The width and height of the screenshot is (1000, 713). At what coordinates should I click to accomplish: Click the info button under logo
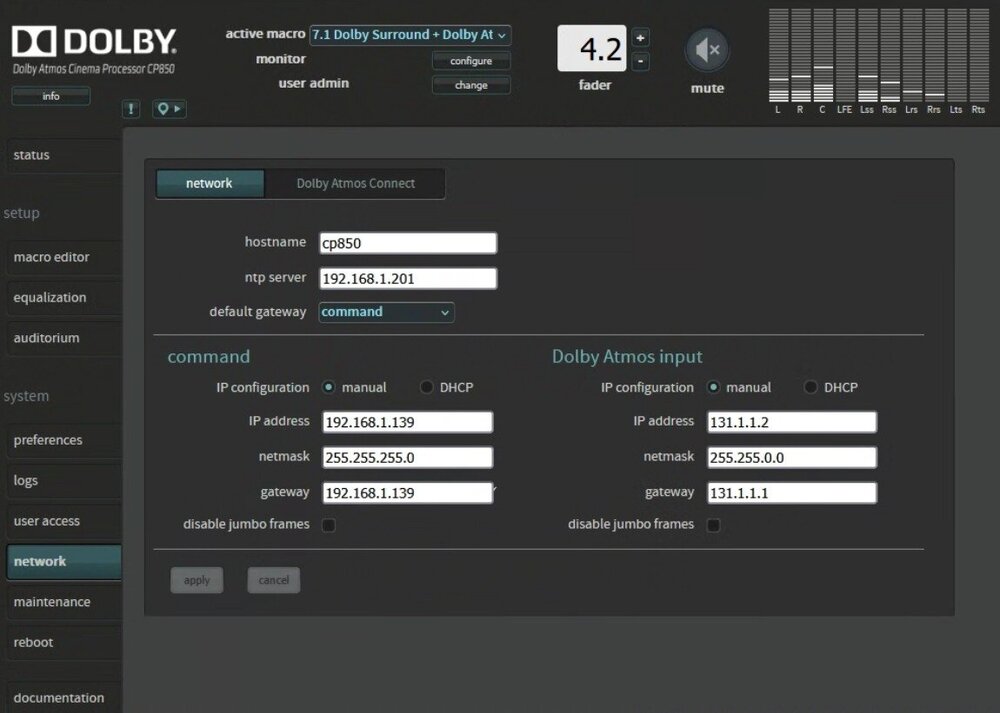[51, 97]
